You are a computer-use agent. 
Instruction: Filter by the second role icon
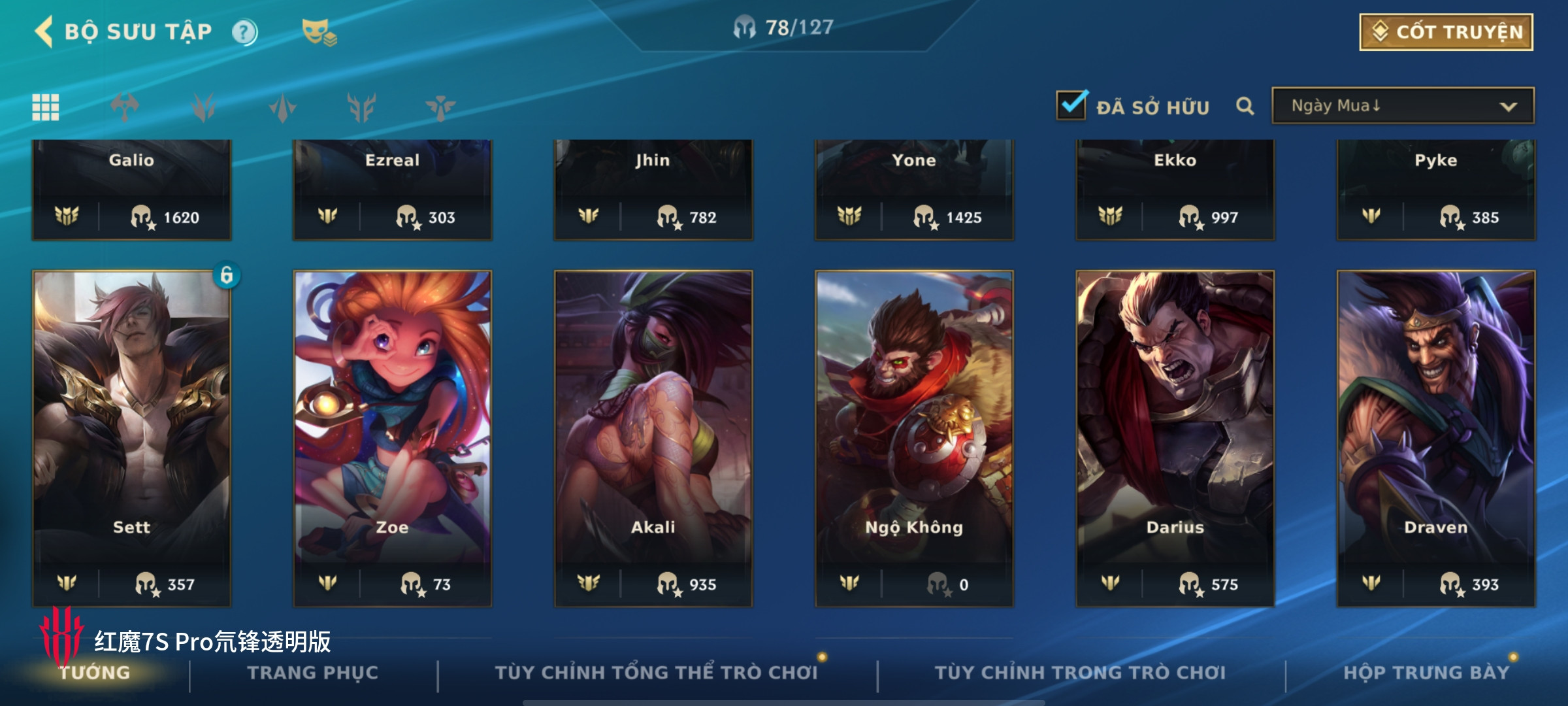click(x=204, y=107)
